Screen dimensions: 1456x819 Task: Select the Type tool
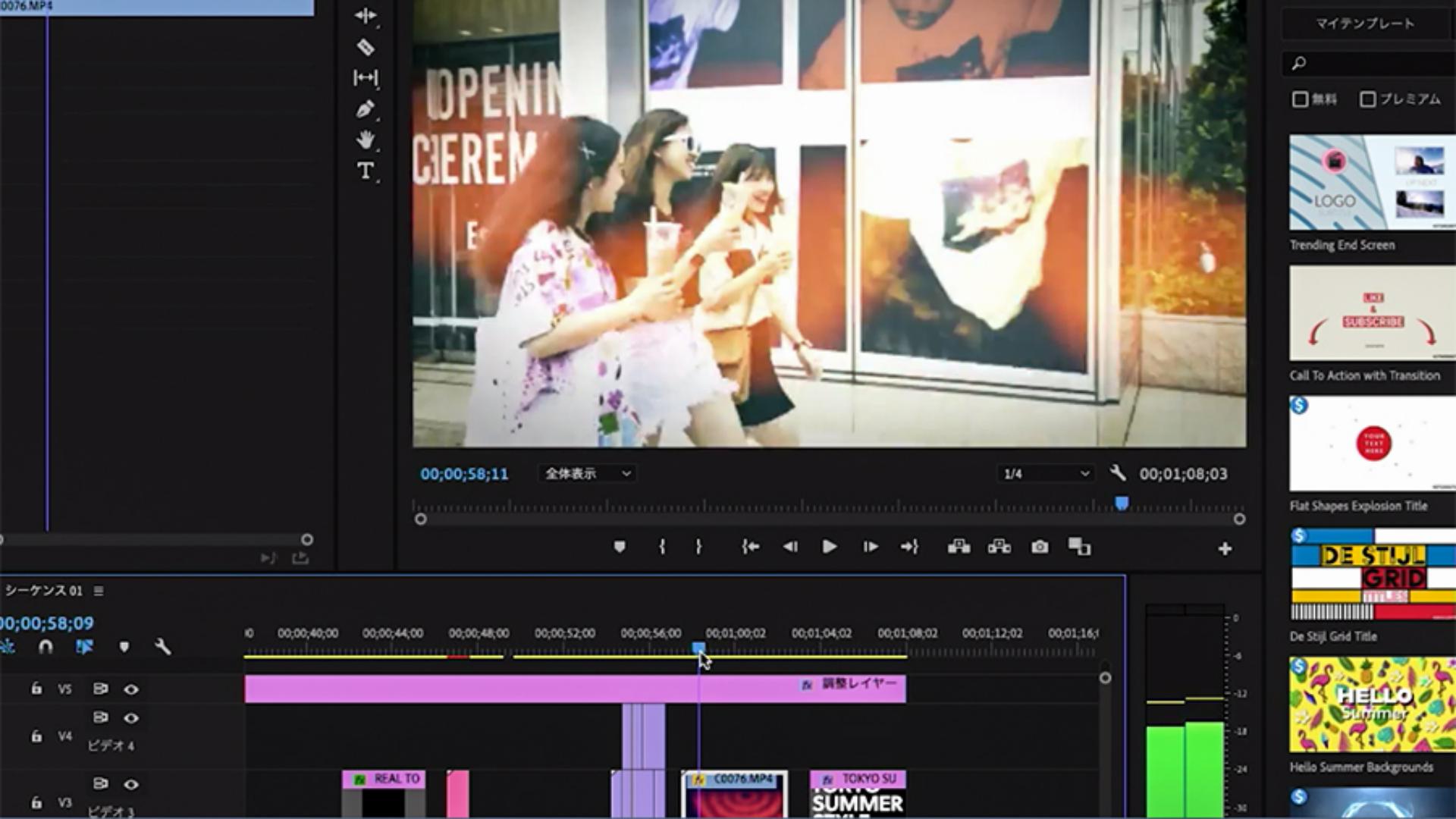pos(365,171)
